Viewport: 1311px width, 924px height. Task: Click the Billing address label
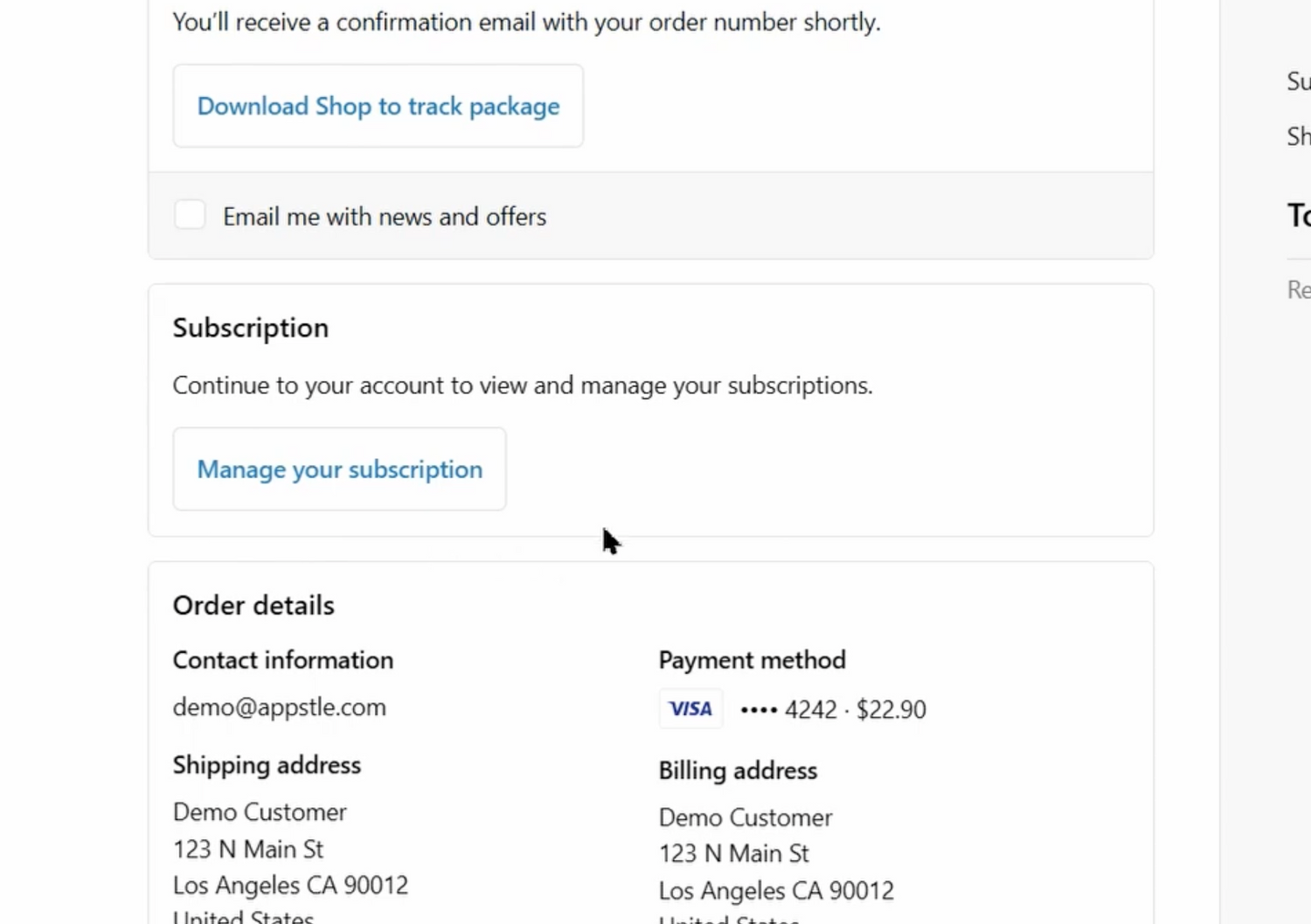pyautogui.click(x=738, y=770)
